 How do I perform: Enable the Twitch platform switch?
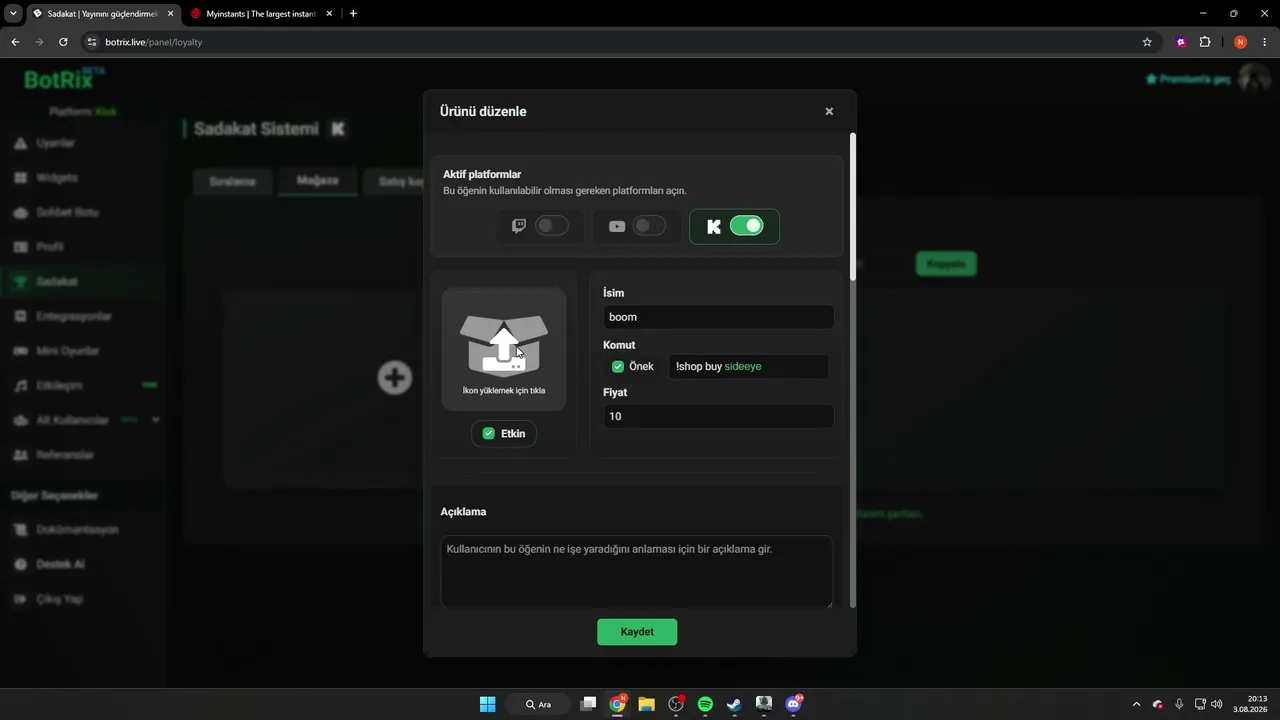(552, 226)
